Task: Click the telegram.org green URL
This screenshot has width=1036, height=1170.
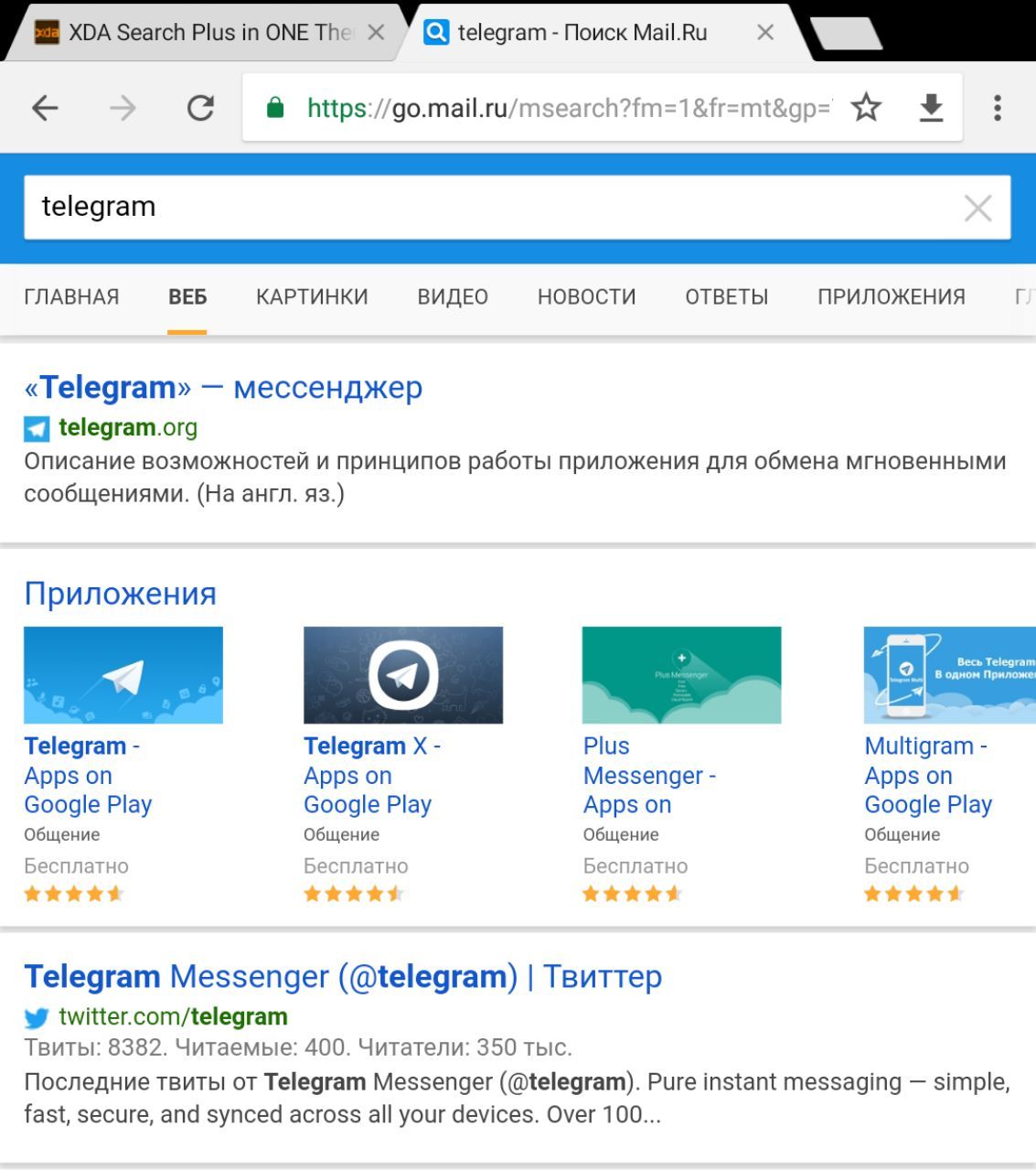Action: (128, 427)
